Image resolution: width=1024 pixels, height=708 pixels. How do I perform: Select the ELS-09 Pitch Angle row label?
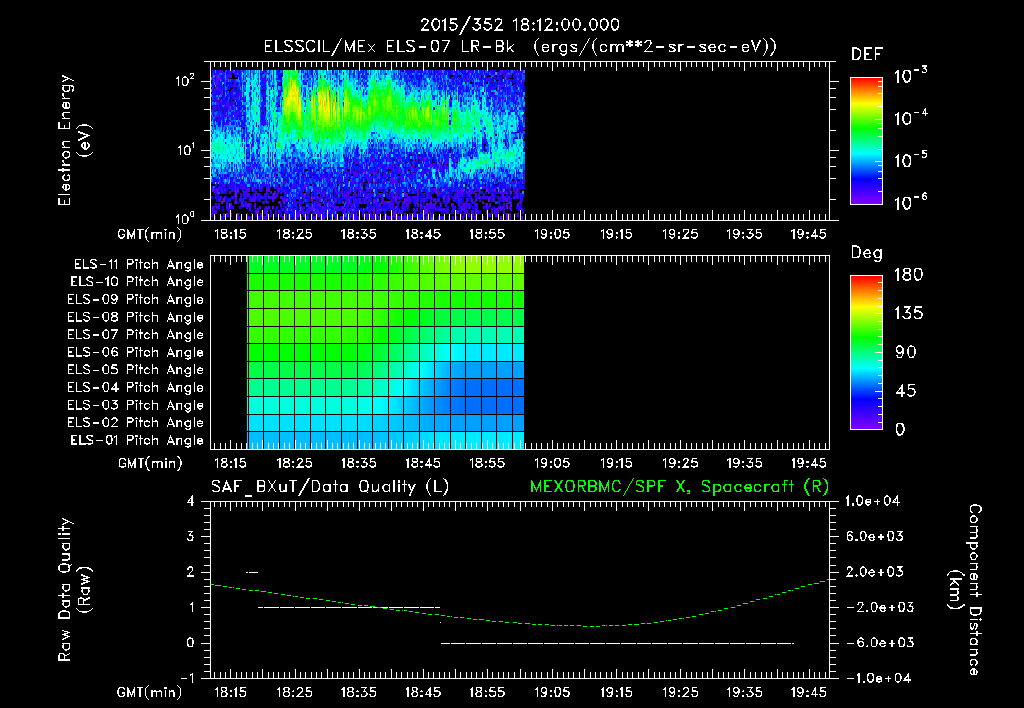(x=136, y=299)
